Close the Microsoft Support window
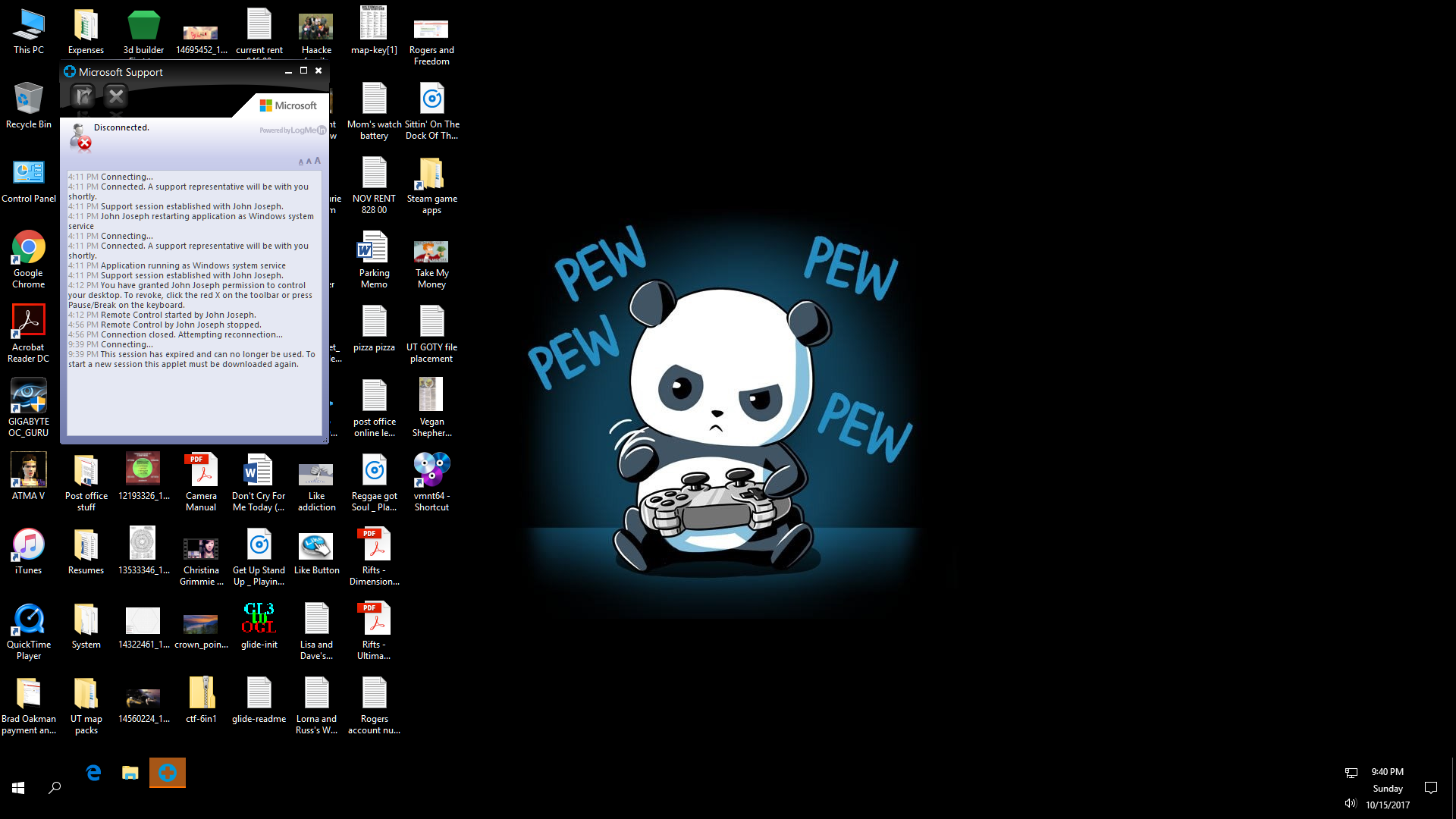 318,71
